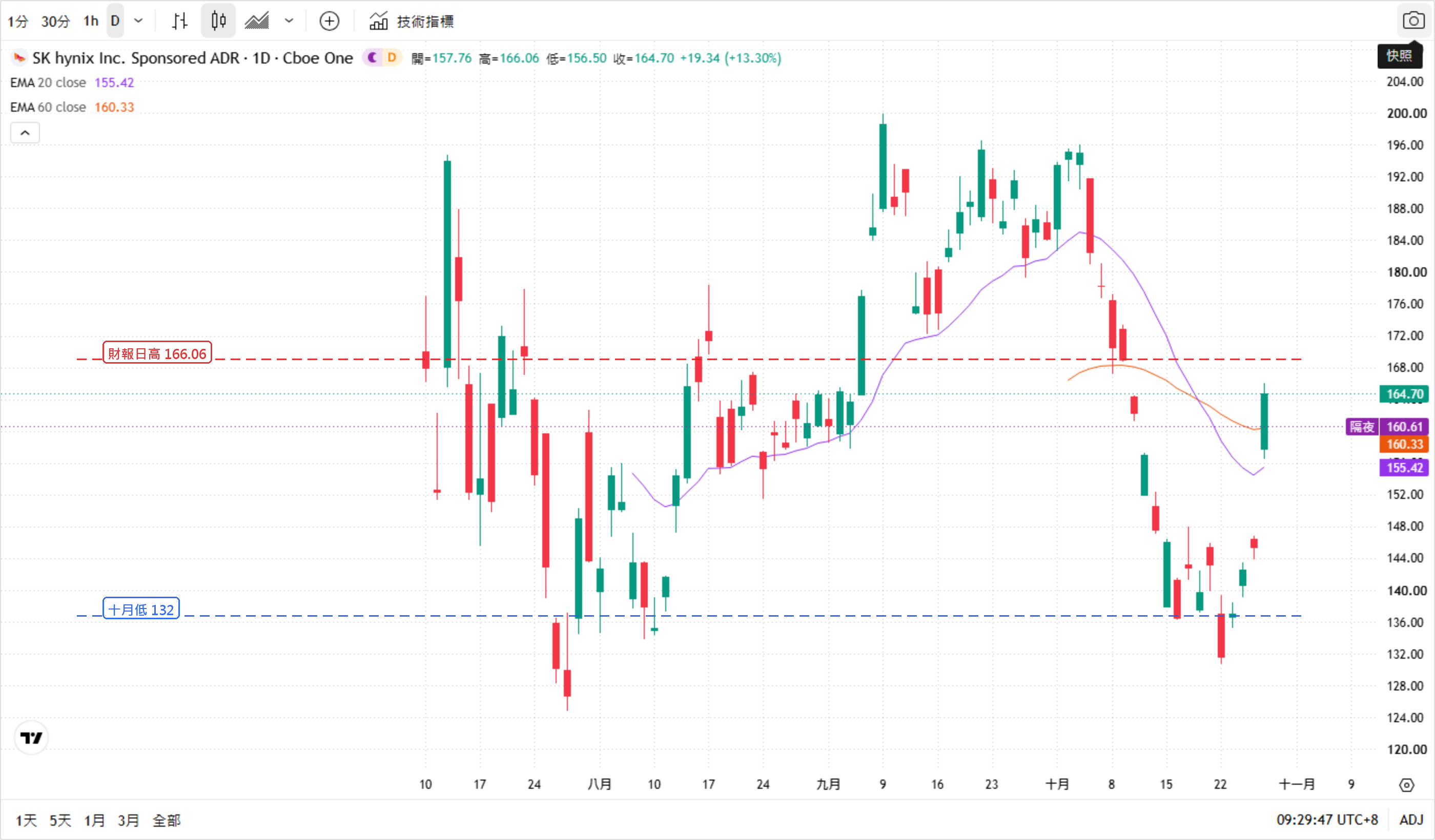Click the 160.33 EMA price axis label
This screenshot has width=1435, height=840.
(x=1404, y=444)
